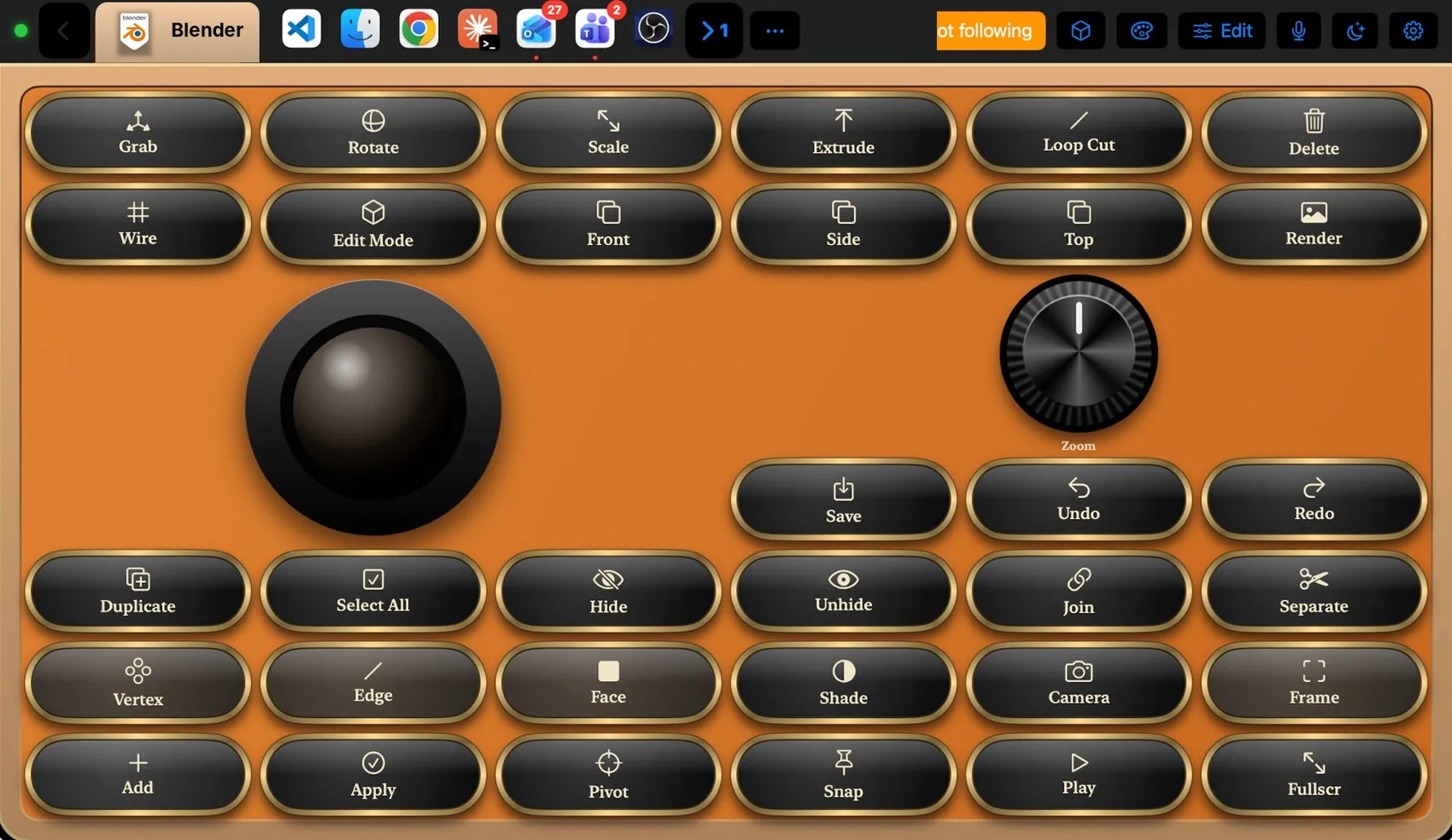Separate the selection with scissors button
The width and height of the screenshot is (1452, 840).
click(x=1314, y=592)
